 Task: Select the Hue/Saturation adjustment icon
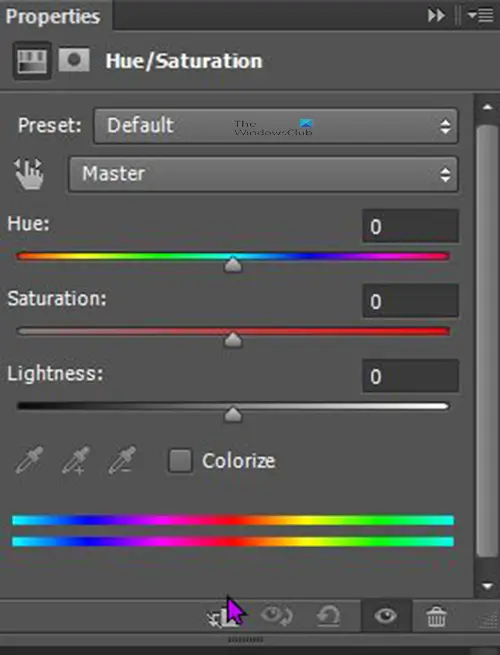tap(32, 61)
